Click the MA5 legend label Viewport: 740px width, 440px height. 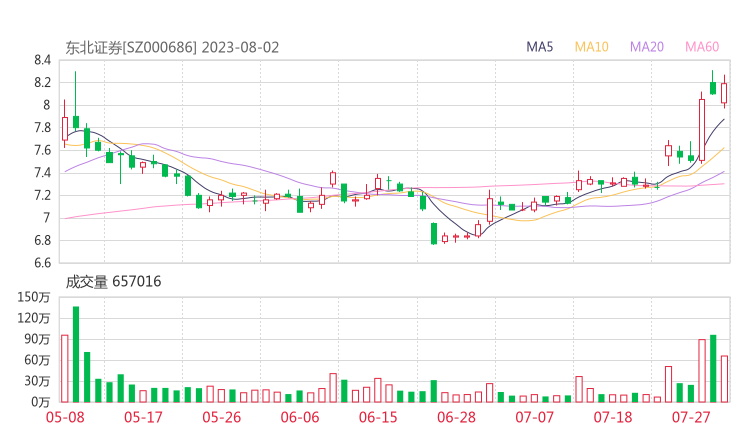(x=539, y=47)
